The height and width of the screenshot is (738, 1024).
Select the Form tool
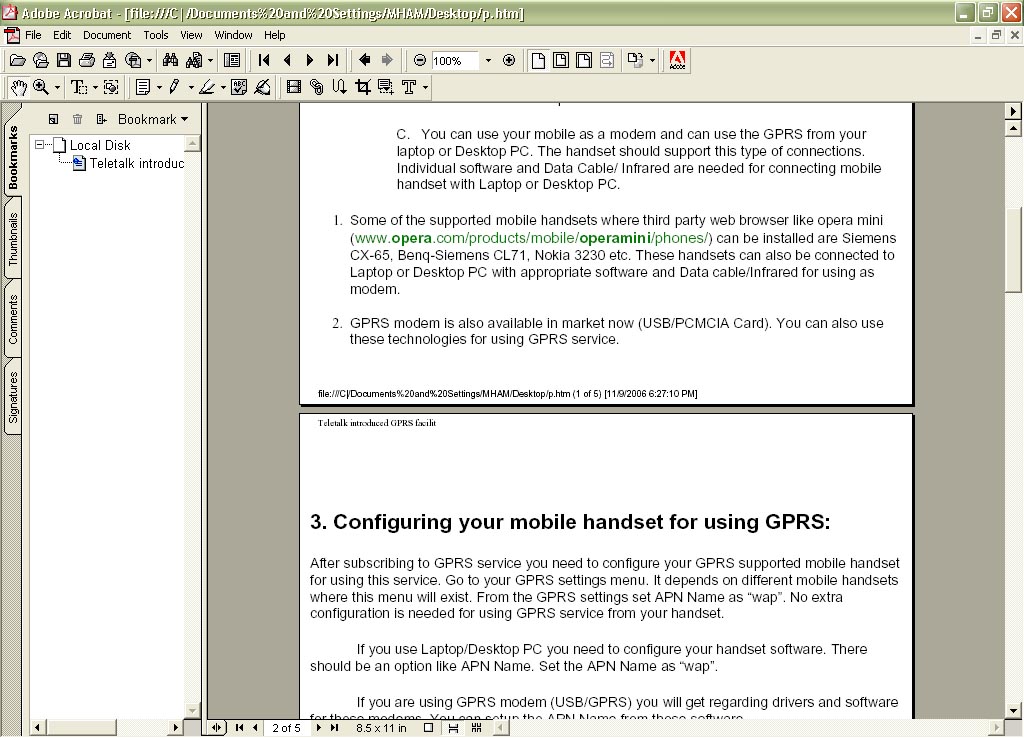pos(385,87)
